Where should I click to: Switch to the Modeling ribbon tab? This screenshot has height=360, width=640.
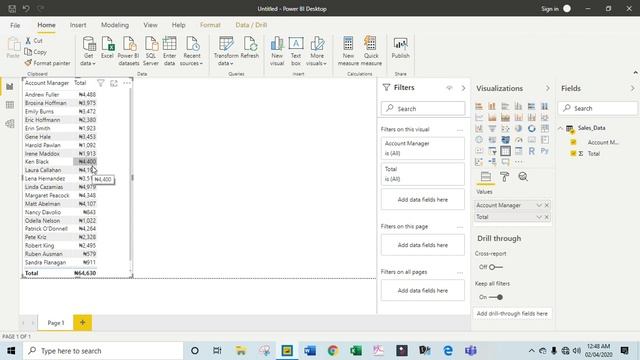tap(115, 25)
